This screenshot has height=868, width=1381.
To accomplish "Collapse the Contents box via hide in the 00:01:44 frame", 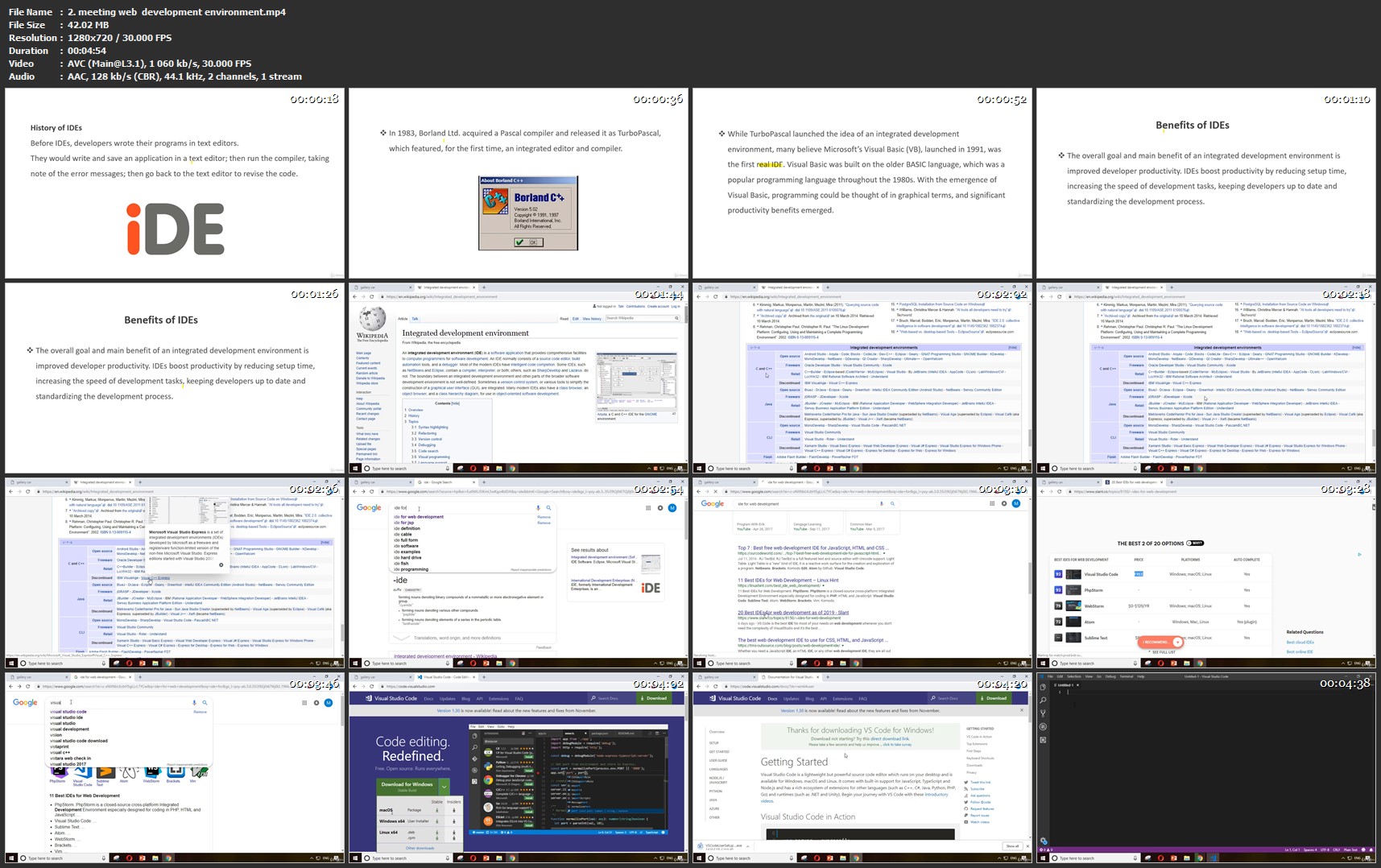I will click(456, 403).
